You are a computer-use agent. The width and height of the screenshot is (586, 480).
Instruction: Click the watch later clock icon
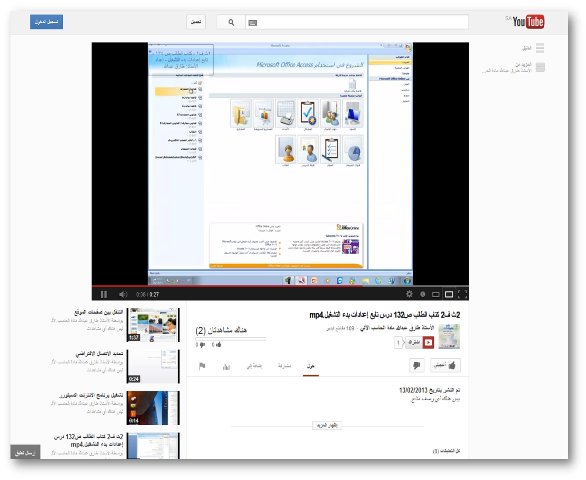point(423,294)
